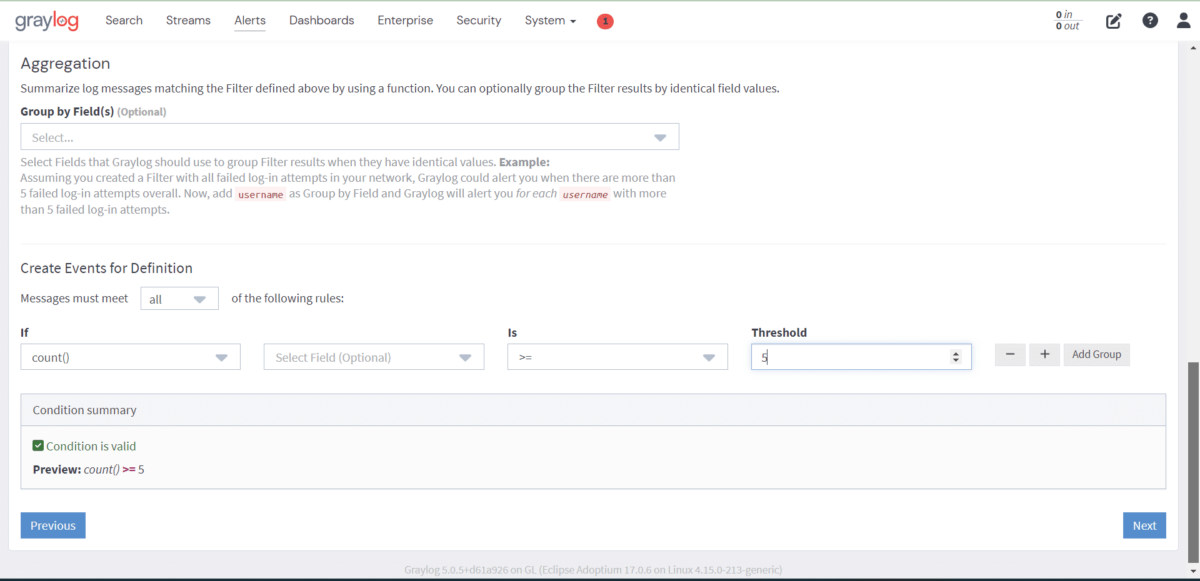Expand the System menu
Screen dimensions: 1200x581
tap(549, 20)
